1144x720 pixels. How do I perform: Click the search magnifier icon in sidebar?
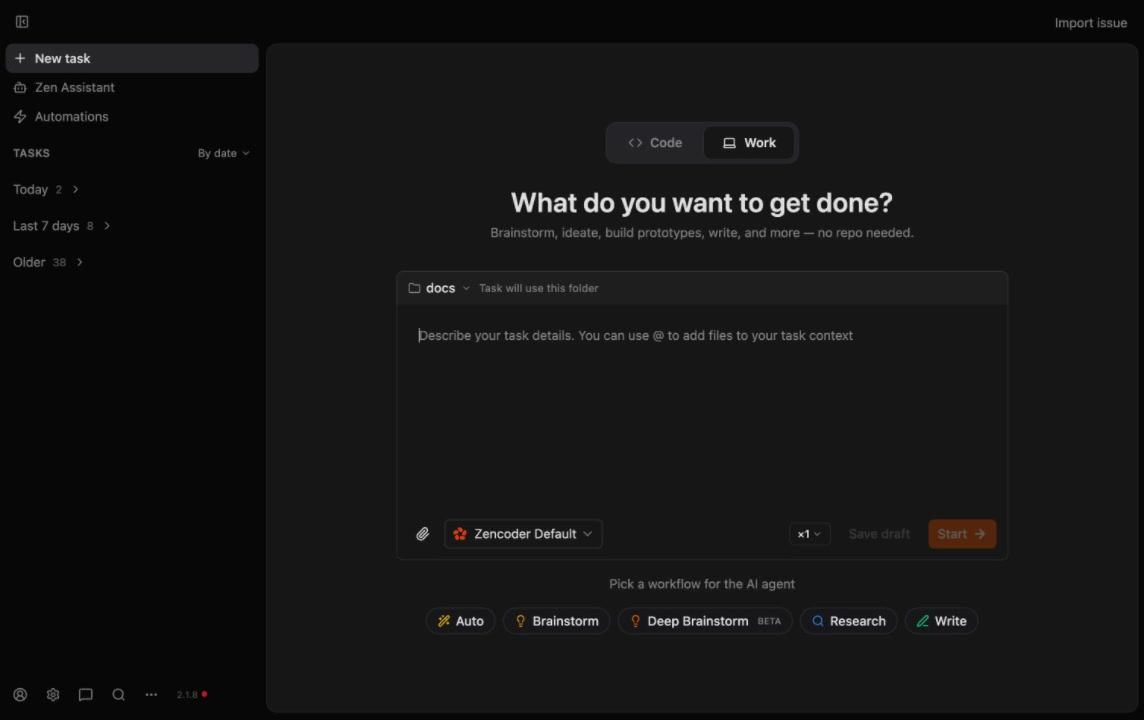118,694
